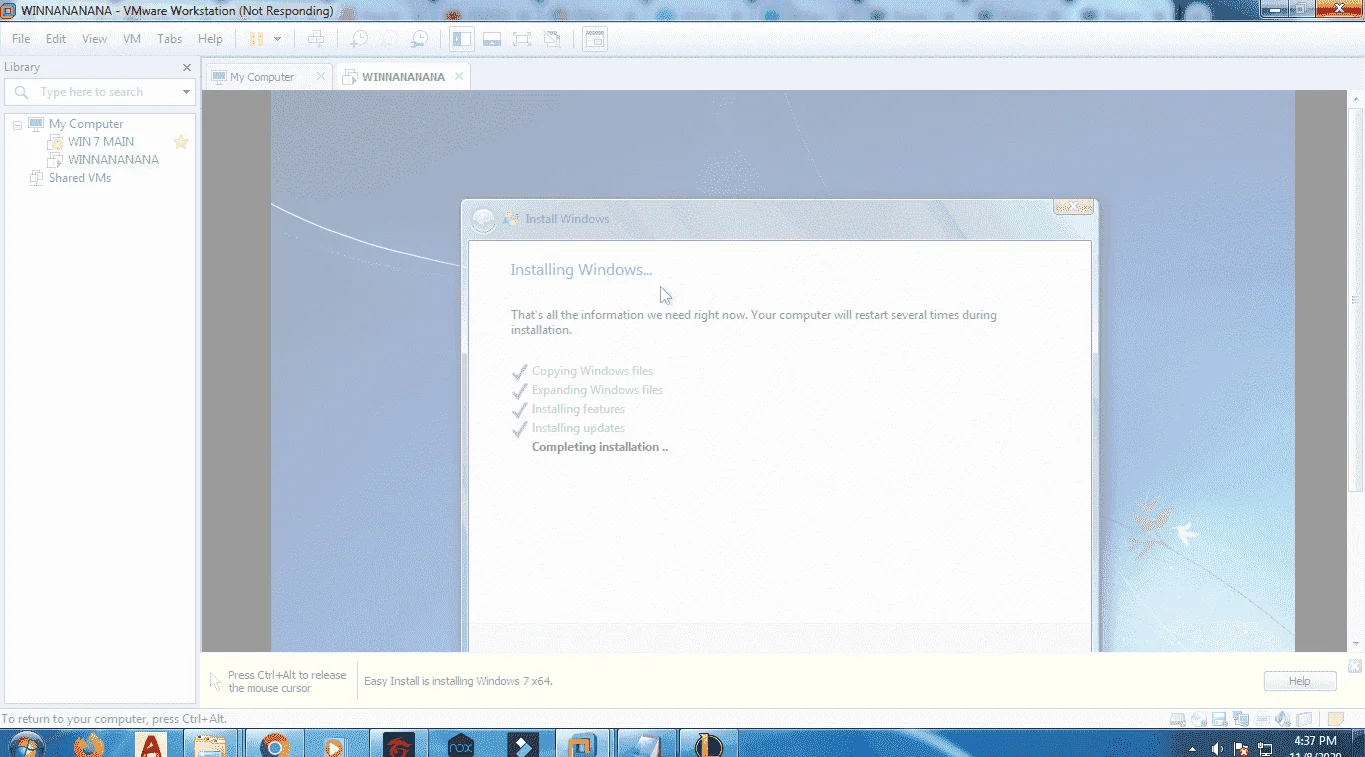Open the League of Legends taskbar icon
Viewport: 1365px width, 757px height.
pyautogui.click(x=708, y=745)
